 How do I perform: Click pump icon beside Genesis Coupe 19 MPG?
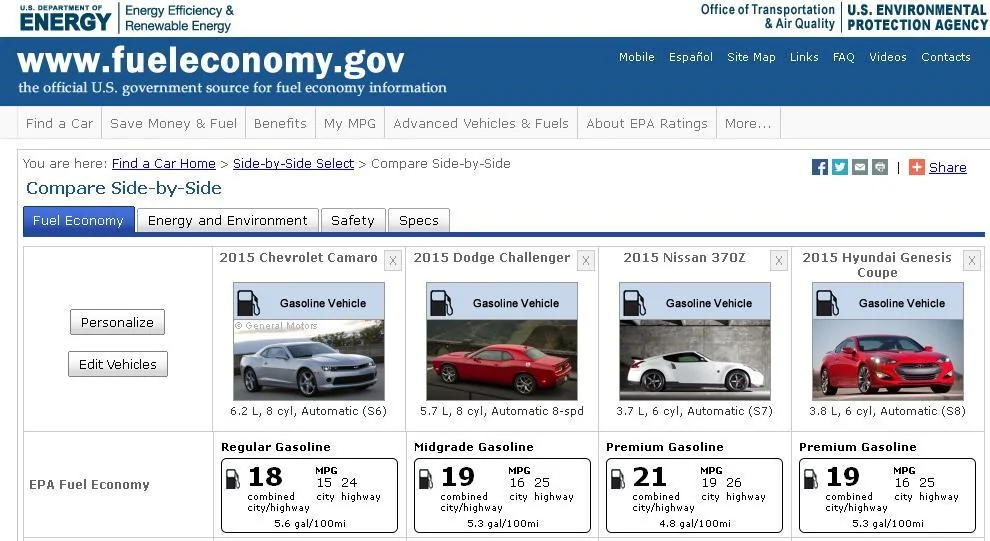[x=811, y=479]
